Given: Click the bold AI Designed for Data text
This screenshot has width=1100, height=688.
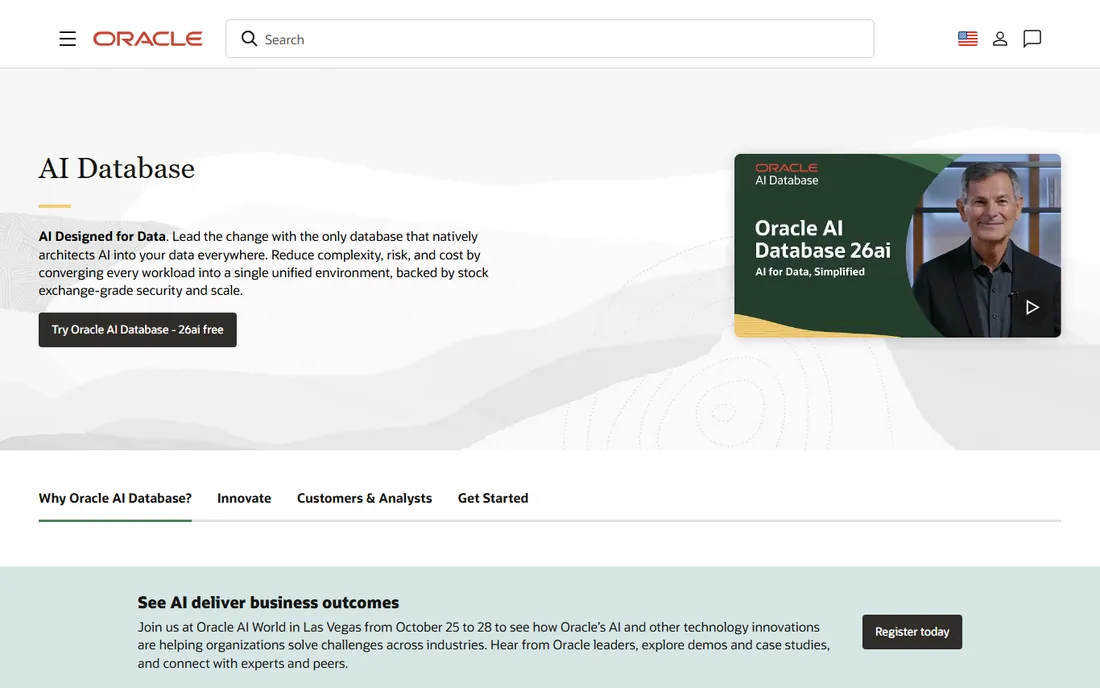Looking at the screenshot, I should click(x=102, y=236).
